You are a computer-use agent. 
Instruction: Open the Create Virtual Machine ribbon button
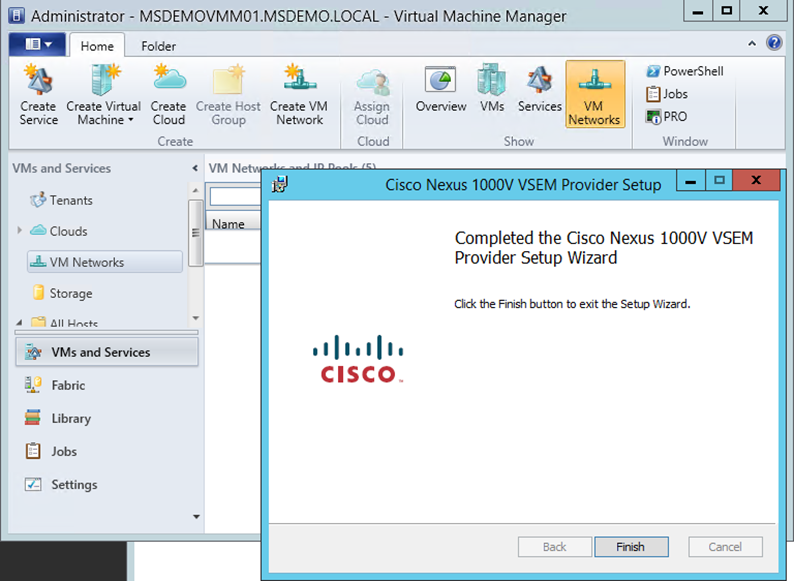pos(104,95)
